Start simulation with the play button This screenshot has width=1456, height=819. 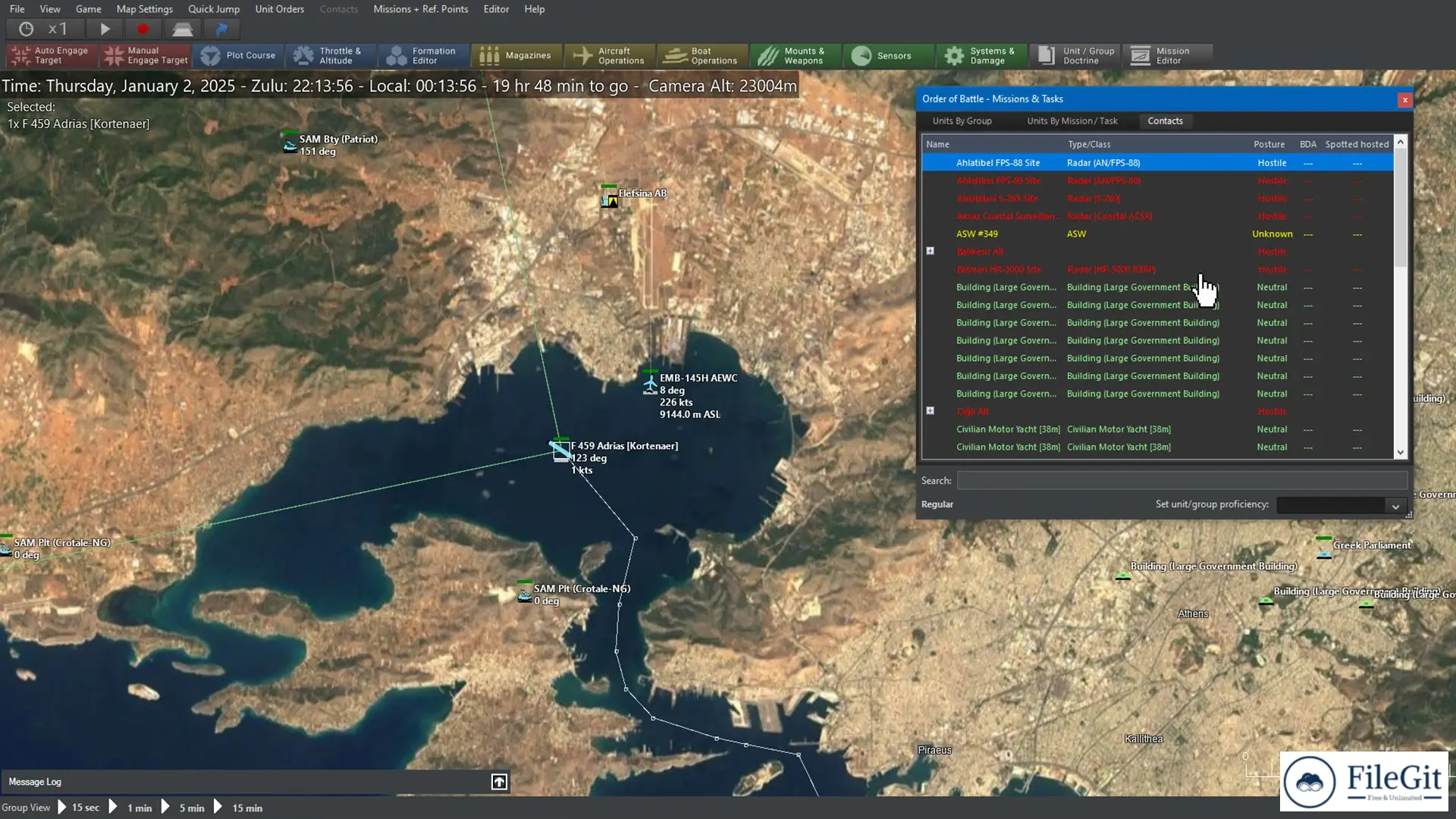[x=105, y=29]
